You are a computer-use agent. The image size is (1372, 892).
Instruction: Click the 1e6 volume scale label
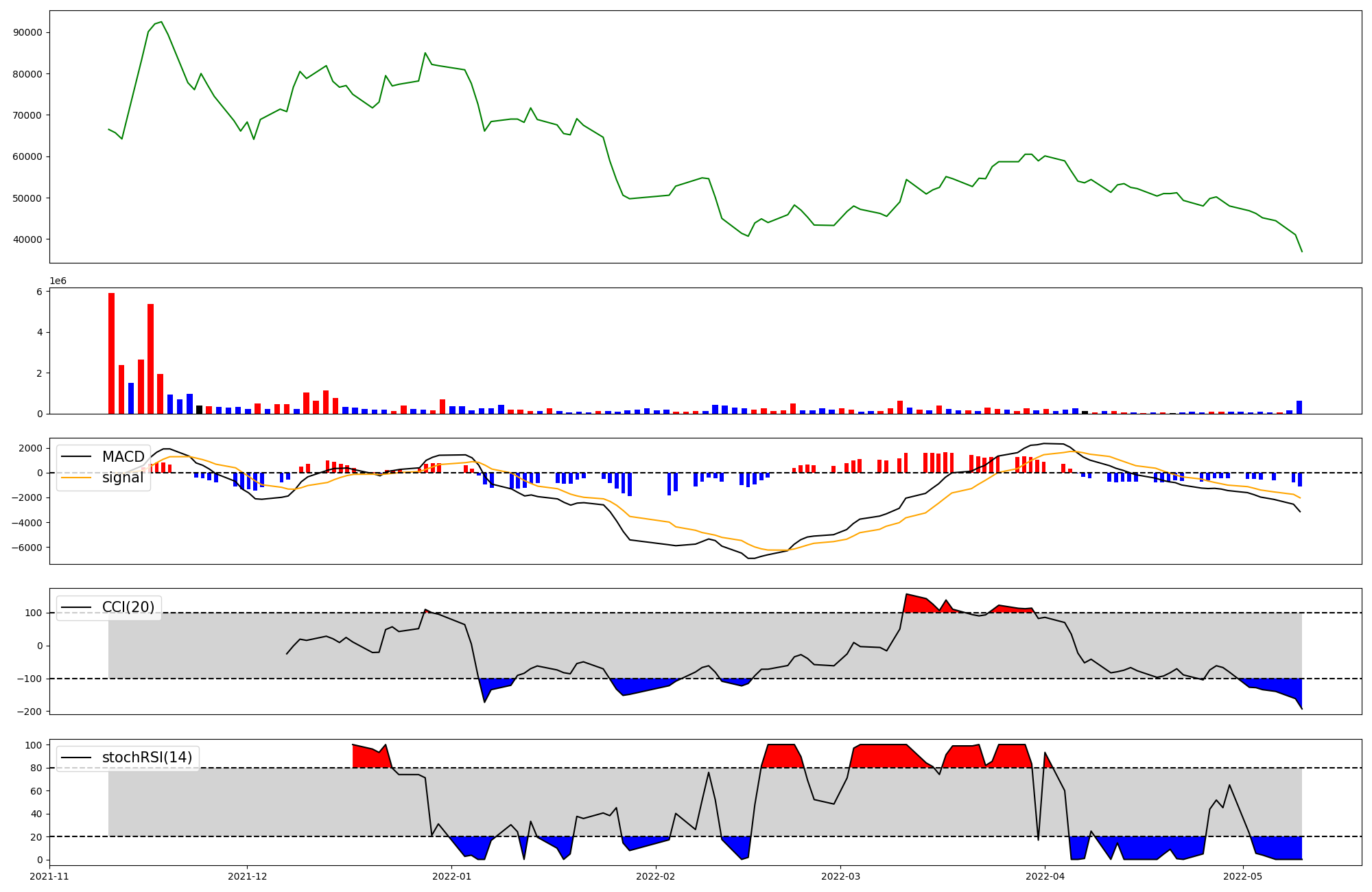tap(58, 281)
